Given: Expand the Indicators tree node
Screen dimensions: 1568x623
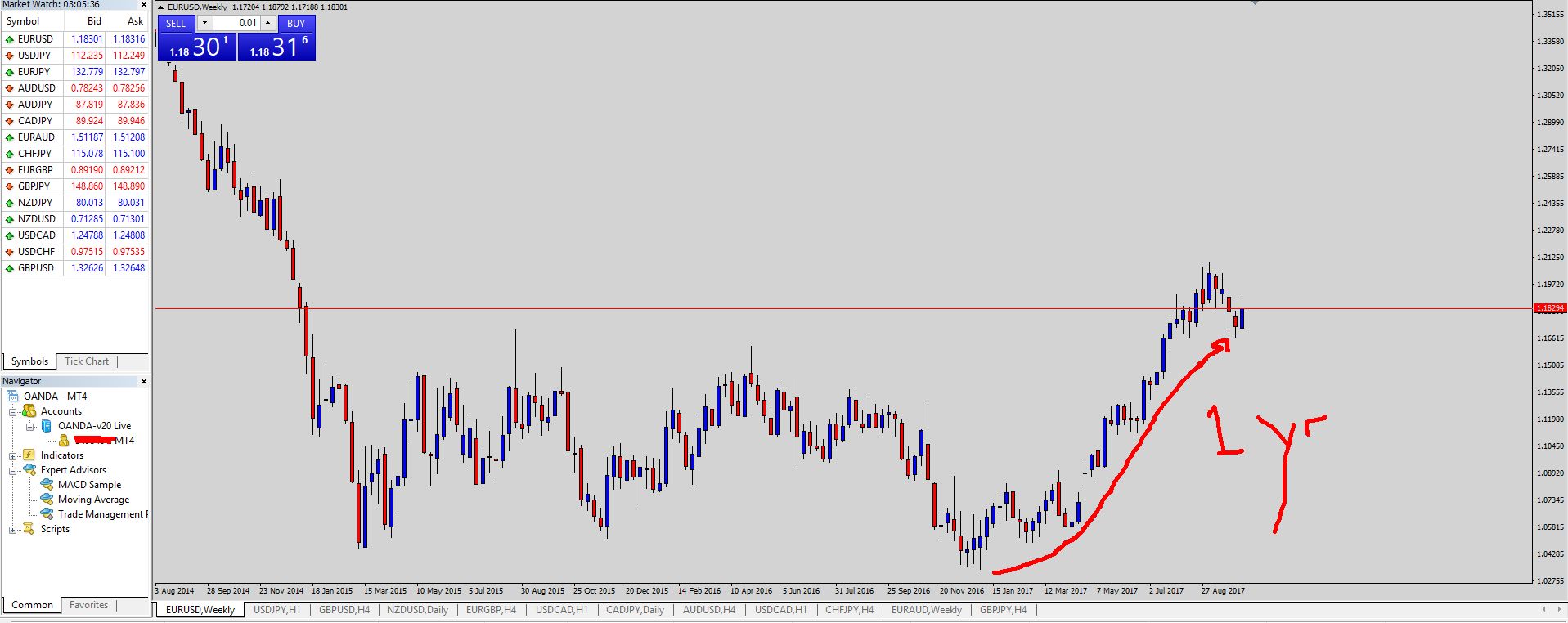Looking at the screenshot, I should (x=13, y=456).
